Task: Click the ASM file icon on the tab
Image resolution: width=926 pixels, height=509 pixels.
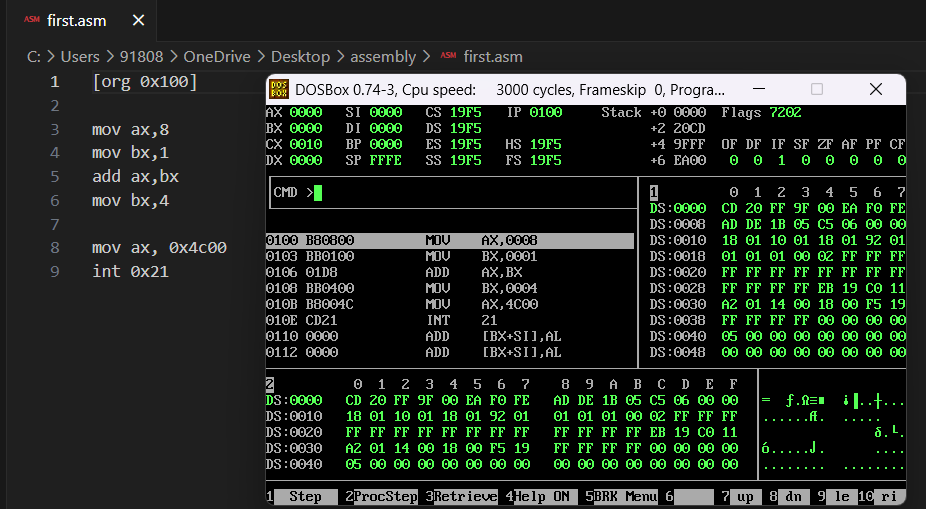Action: click(32, 20)
